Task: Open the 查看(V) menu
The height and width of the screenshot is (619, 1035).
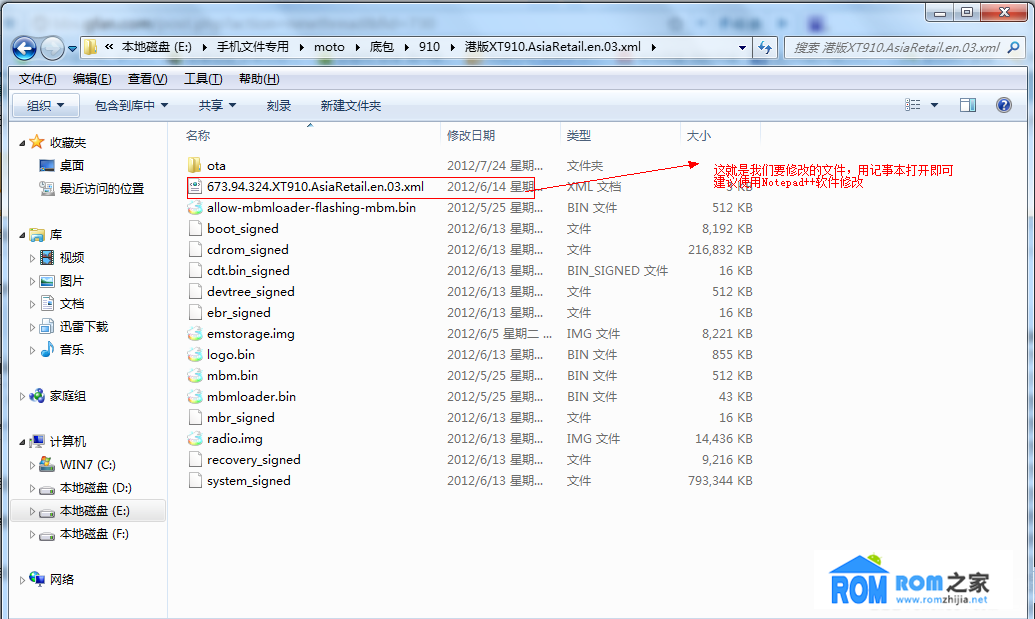Action: tap(147, 79)
